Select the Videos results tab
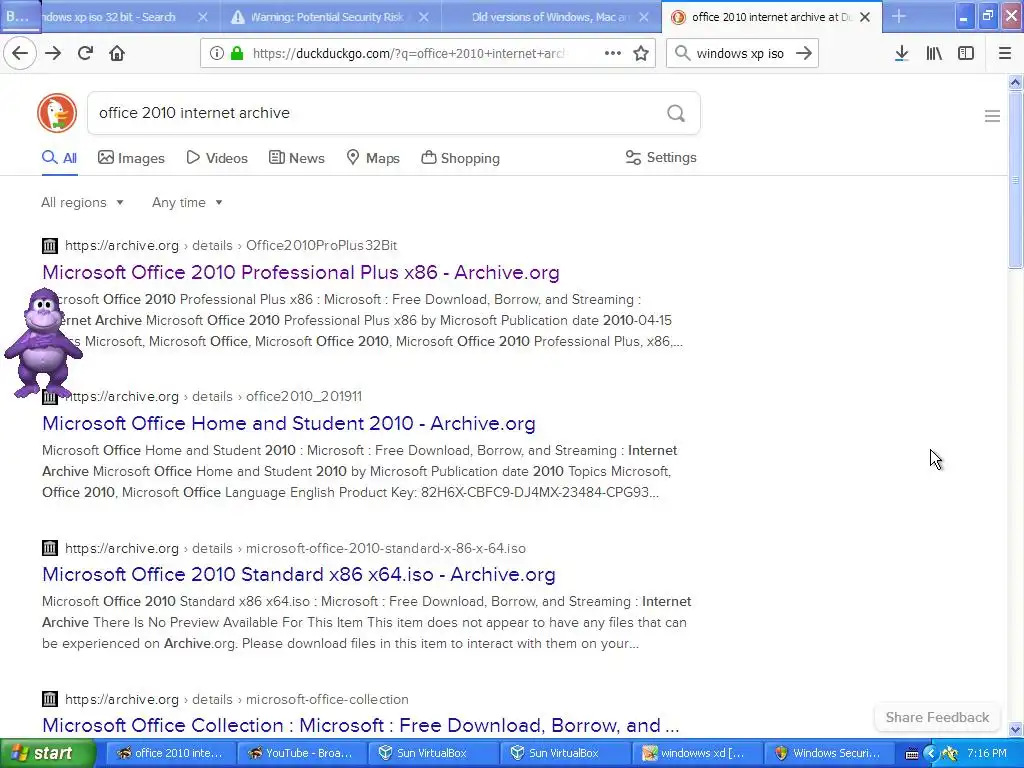This screenshot has height=768, width=1024. tap(217, 158)
